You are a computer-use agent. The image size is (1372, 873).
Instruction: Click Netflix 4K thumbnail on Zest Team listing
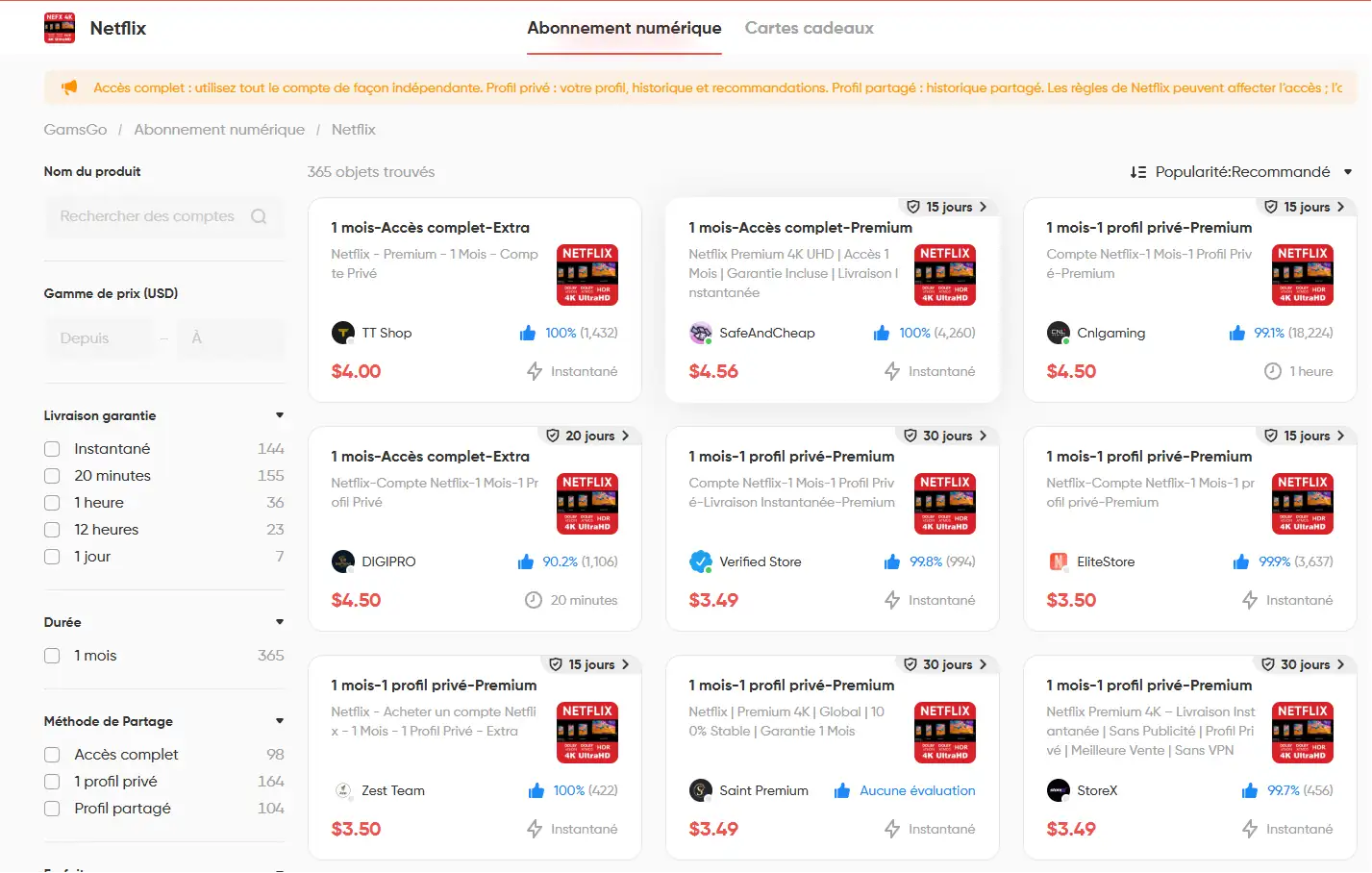(x=587, y=733)
